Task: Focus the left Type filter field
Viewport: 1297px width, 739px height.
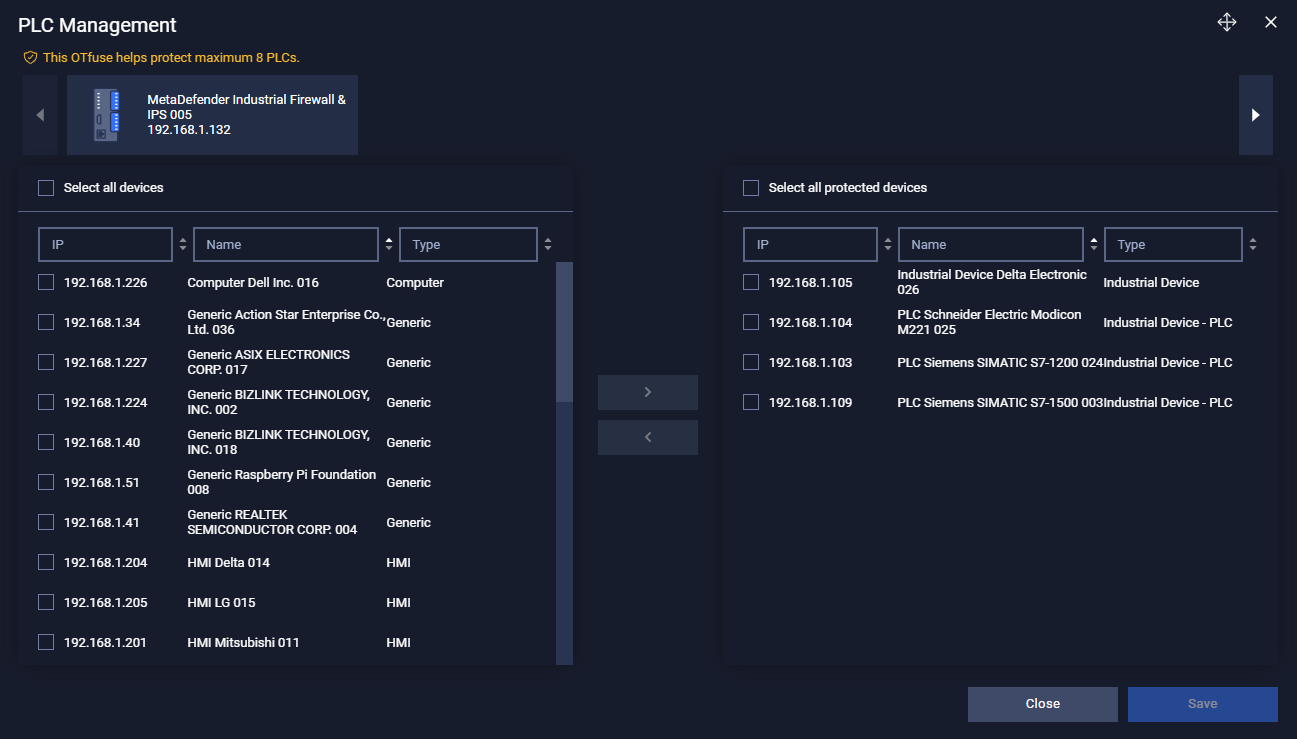Action: coord(468,244)
